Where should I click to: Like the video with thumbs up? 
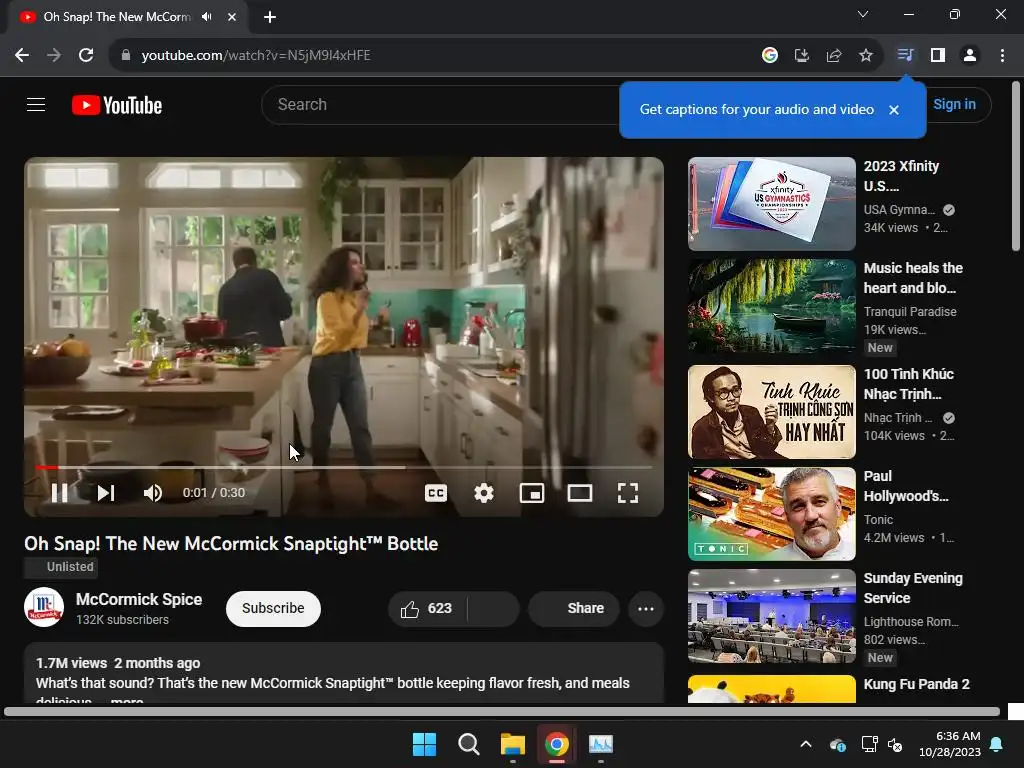click(x=427, y=609)
